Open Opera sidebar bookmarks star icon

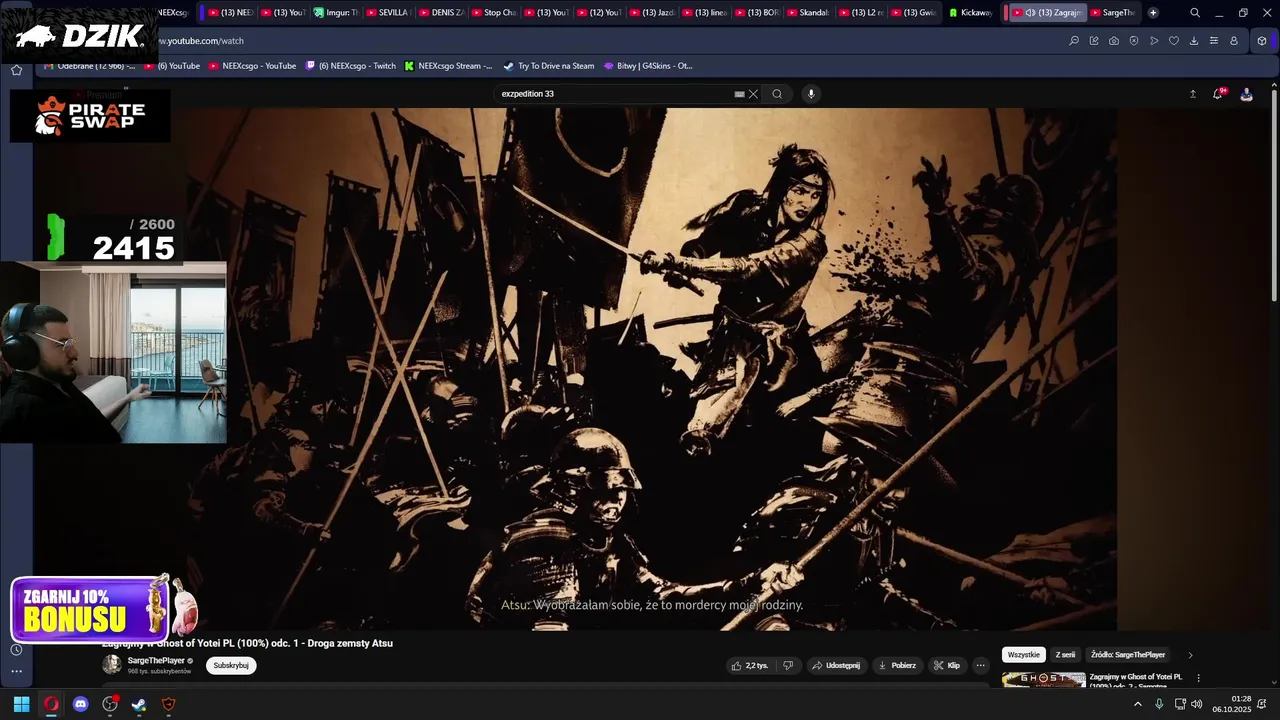click(x=16, y=70)
